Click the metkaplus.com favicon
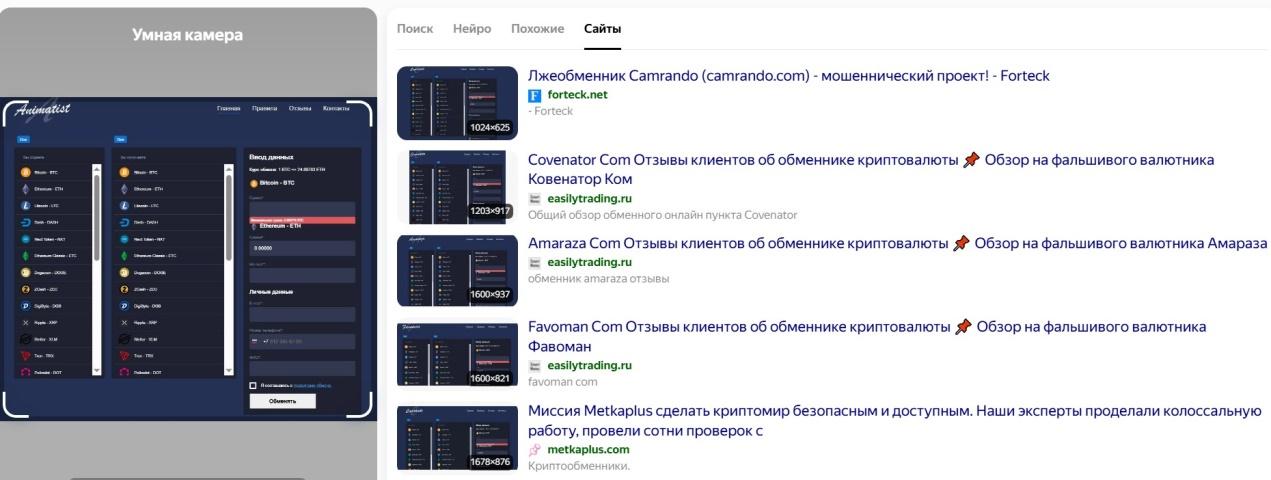Image resolution: width=1271 pixels, height=480 pixels. point(534,449)
